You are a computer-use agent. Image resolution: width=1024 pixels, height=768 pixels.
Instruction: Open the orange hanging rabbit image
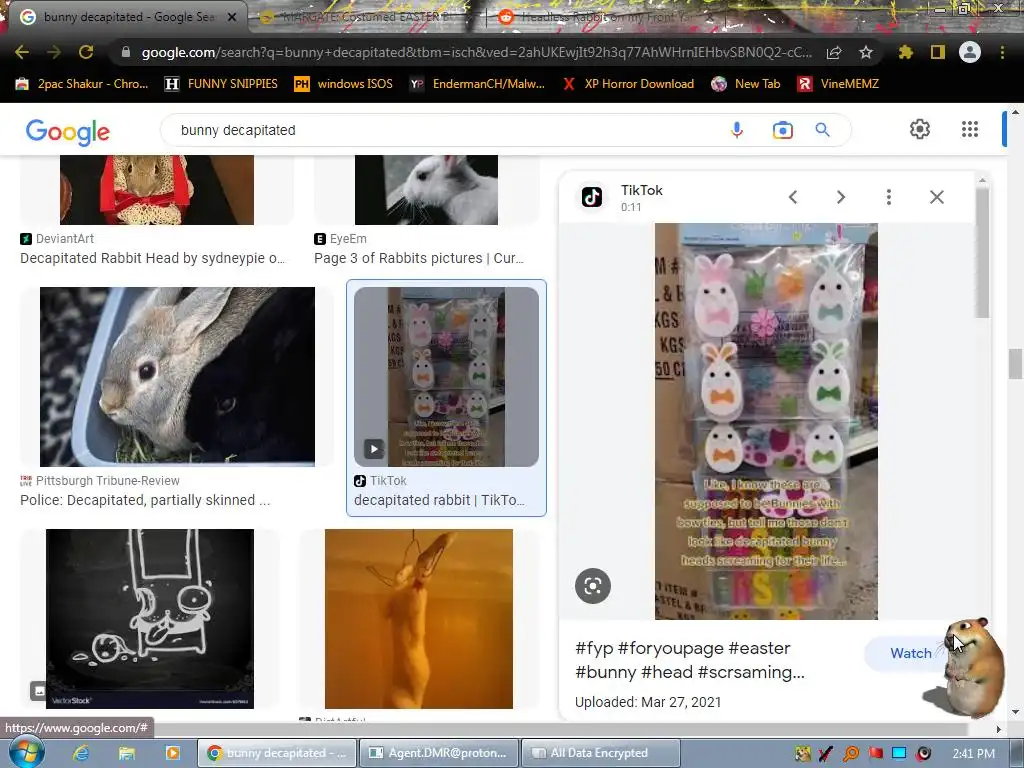(x=419, y=618)
